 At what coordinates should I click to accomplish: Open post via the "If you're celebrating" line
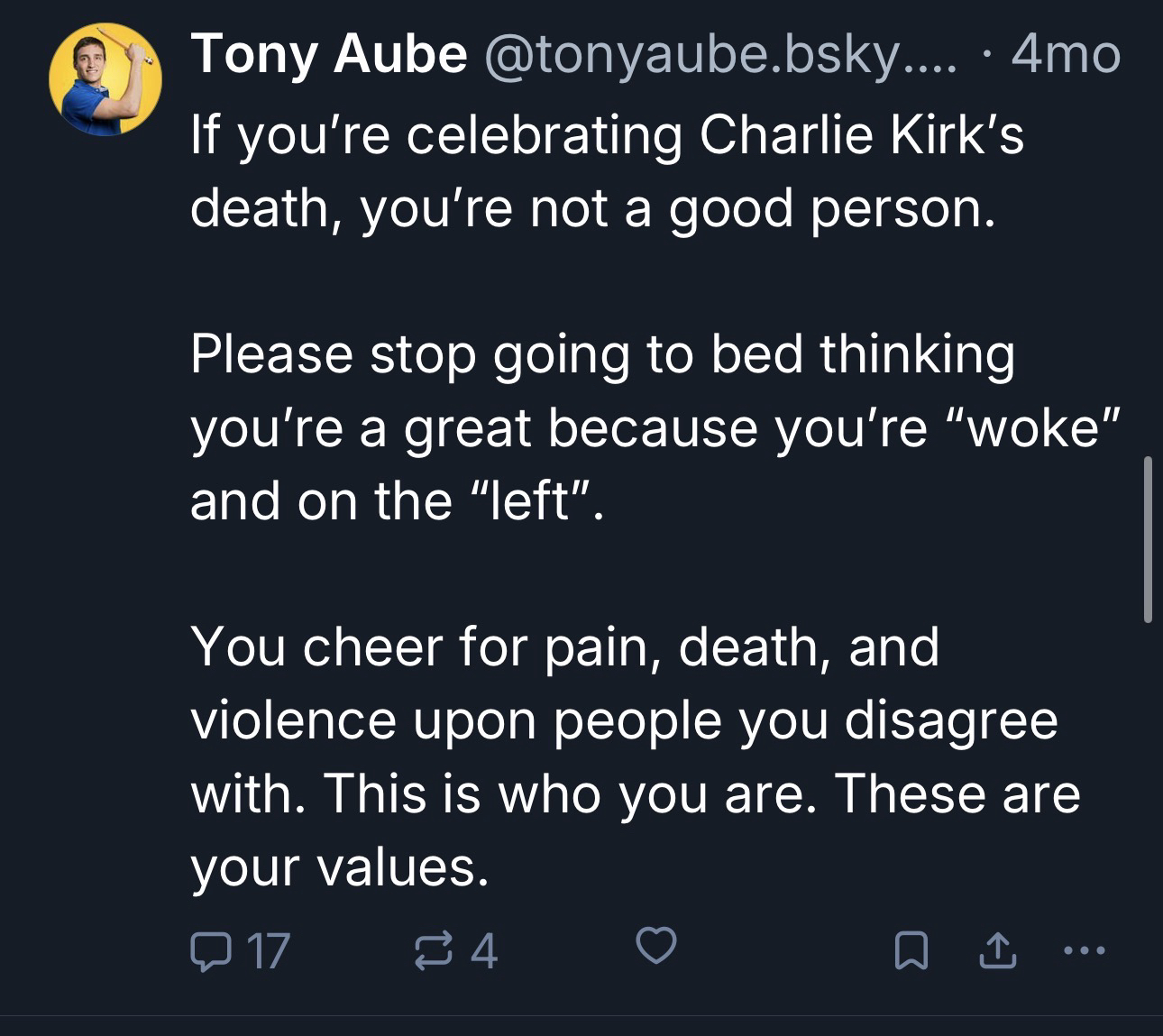click(x=607, y=135)
